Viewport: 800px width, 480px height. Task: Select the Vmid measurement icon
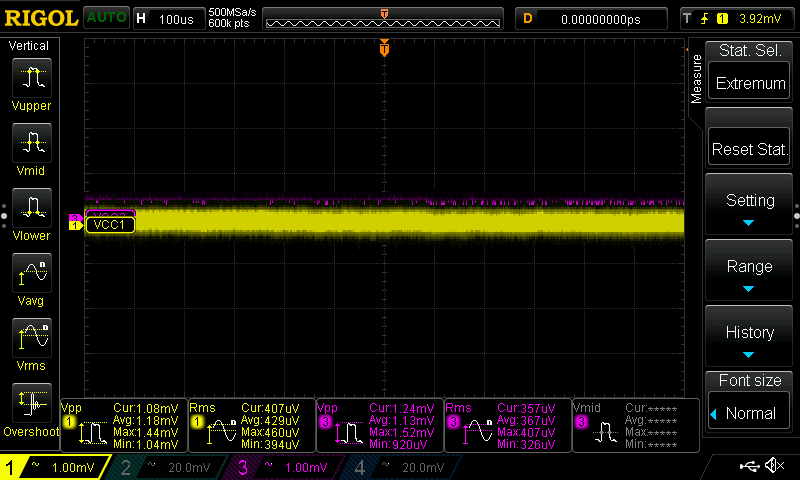point(32,143)
